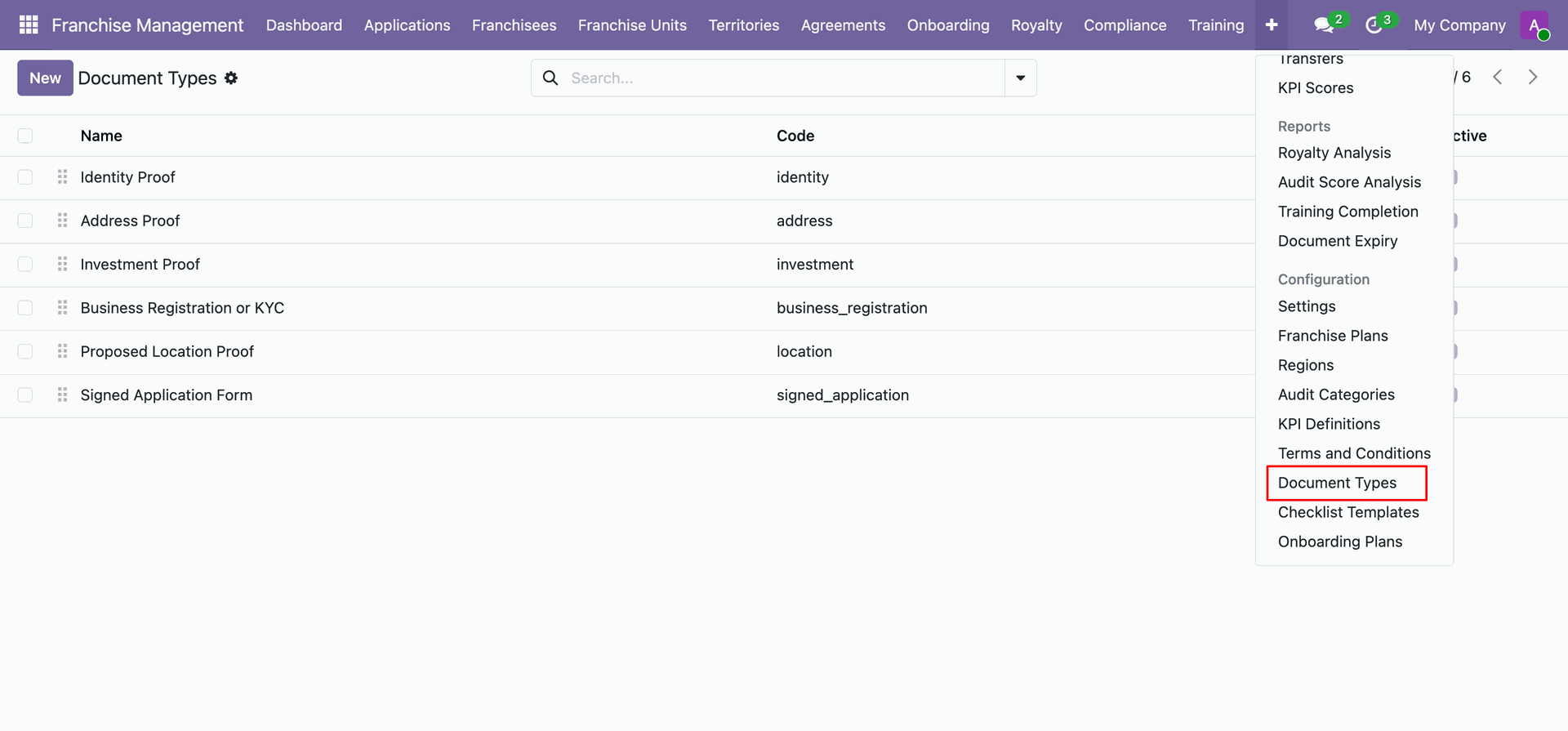Open the apps grid home menu
The width and height of the screenshot is (1568, 731).
(29, 25)
